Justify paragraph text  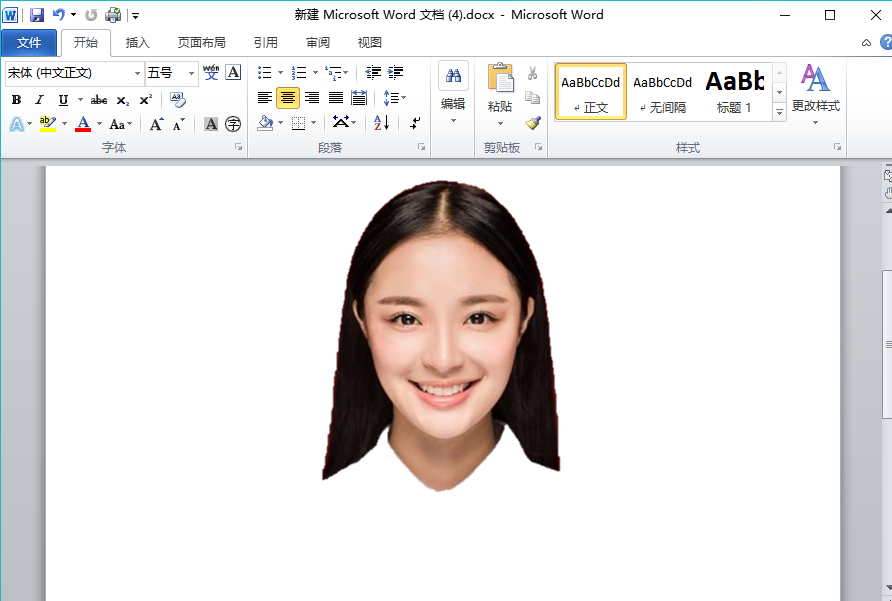336,98
